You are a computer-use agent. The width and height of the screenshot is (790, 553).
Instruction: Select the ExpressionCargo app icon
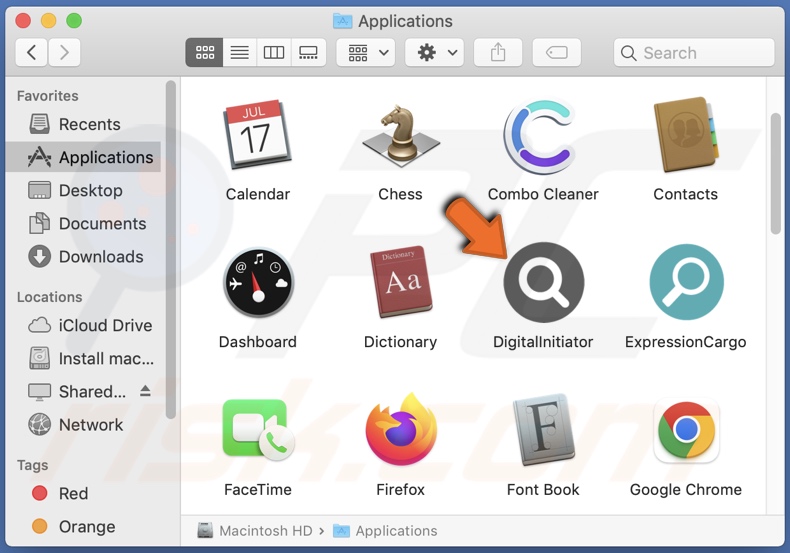point(686,282)
